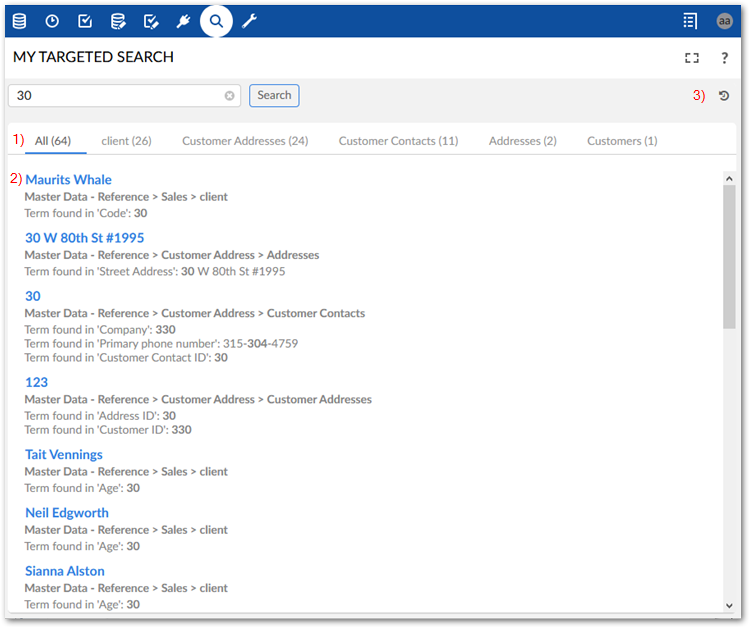The image size is (750, 628).
Task: Switch to the client (26) tab
Action: pos(126,141)
